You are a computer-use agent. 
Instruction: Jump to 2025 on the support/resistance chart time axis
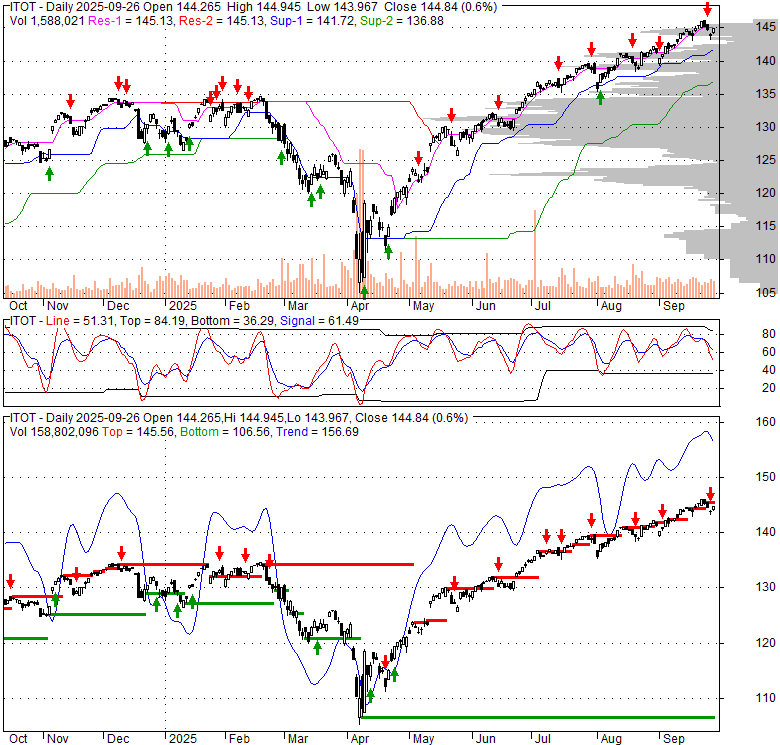[x=183, y=305]
